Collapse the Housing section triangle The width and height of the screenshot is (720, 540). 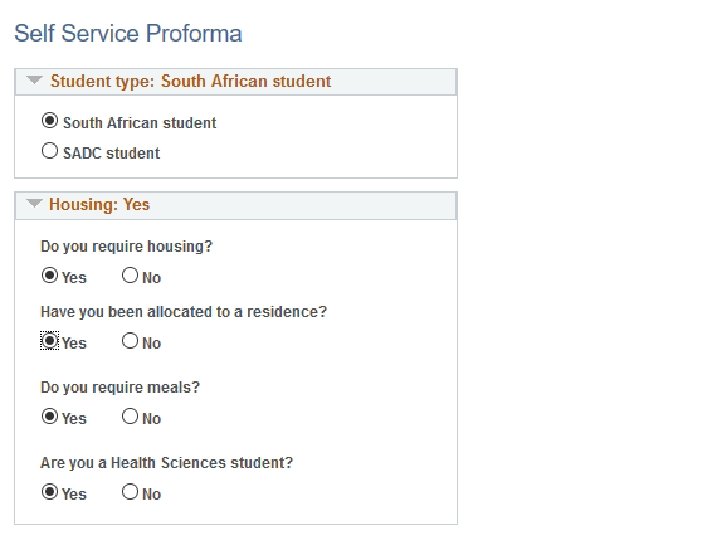click(x=34, y=204)
